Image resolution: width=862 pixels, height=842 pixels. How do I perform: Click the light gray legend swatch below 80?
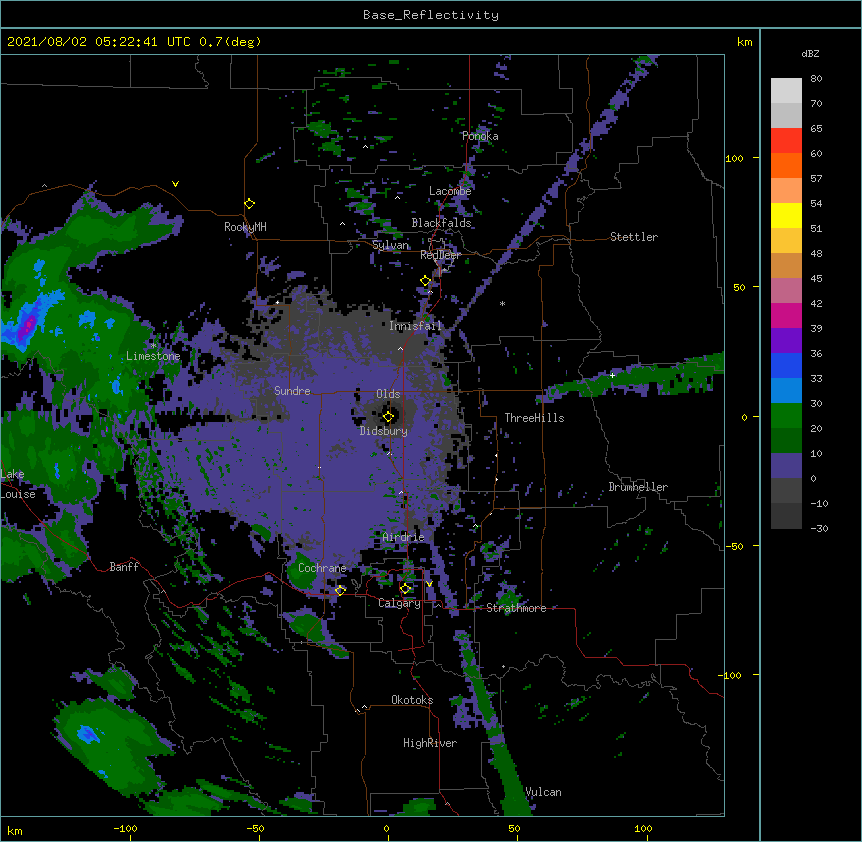coord(786,91)
